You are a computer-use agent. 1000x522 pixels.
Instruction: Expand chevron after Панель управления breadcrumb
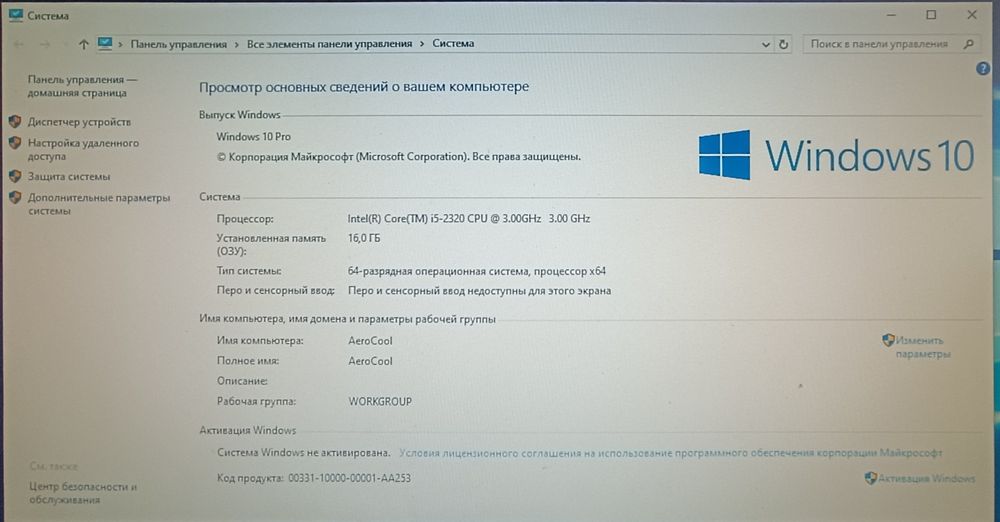(x=237, y=44)
